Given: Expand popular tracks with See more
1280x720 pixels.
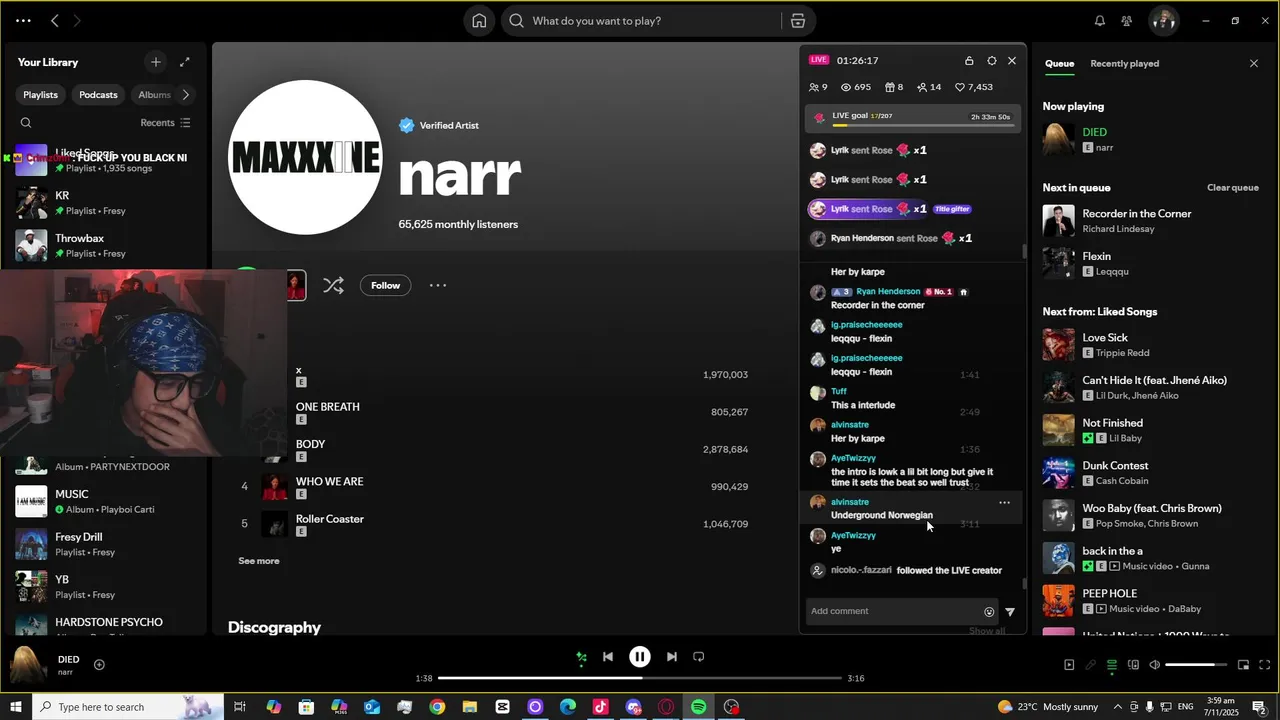Looking at the screenshot, I should [259, 561].
